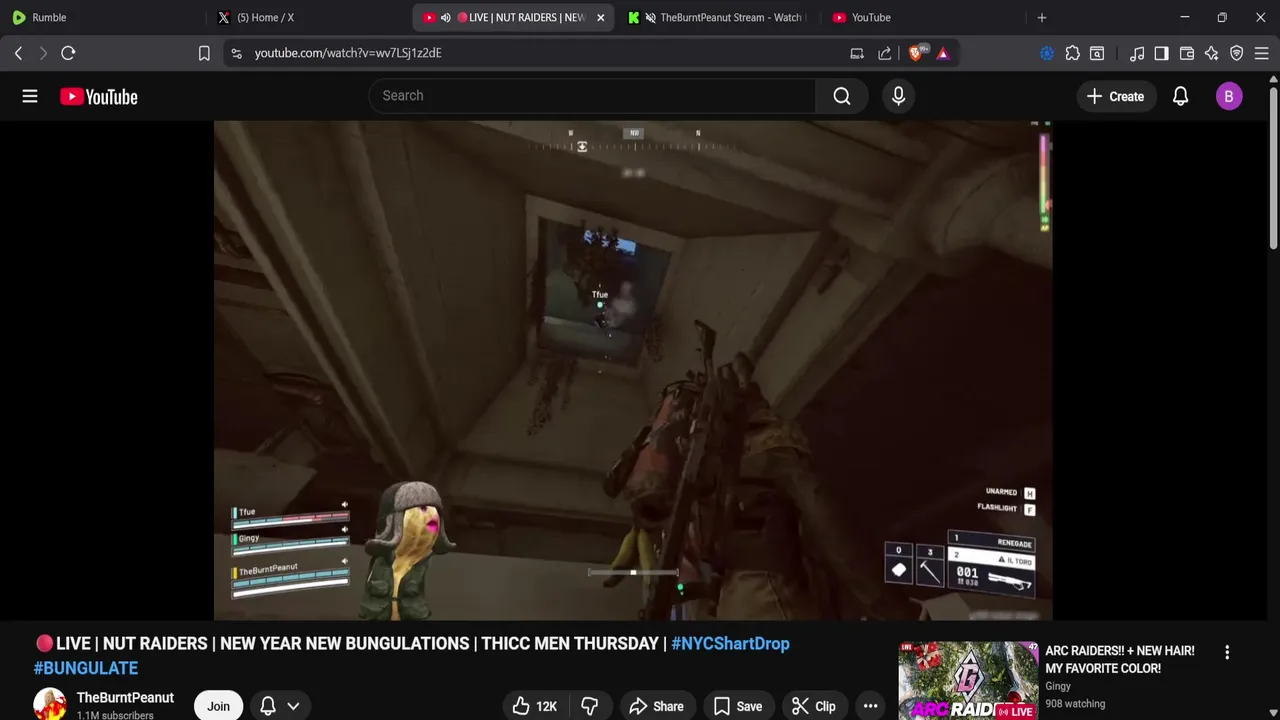Open the #BUNGULATE hashtag link
This screenshot has width=1280, height=720.
(x=86, y=667)
